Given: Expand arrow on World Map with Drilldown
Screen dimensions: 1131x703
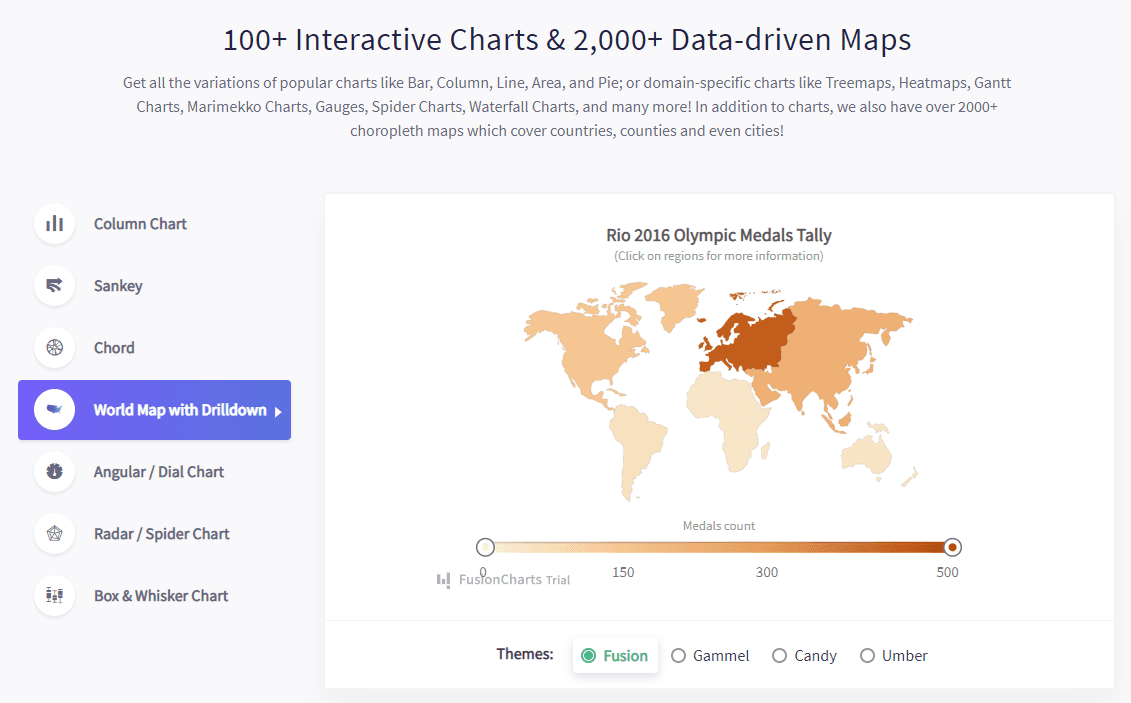Looking at the screenshot, I should tap(278, 411).
